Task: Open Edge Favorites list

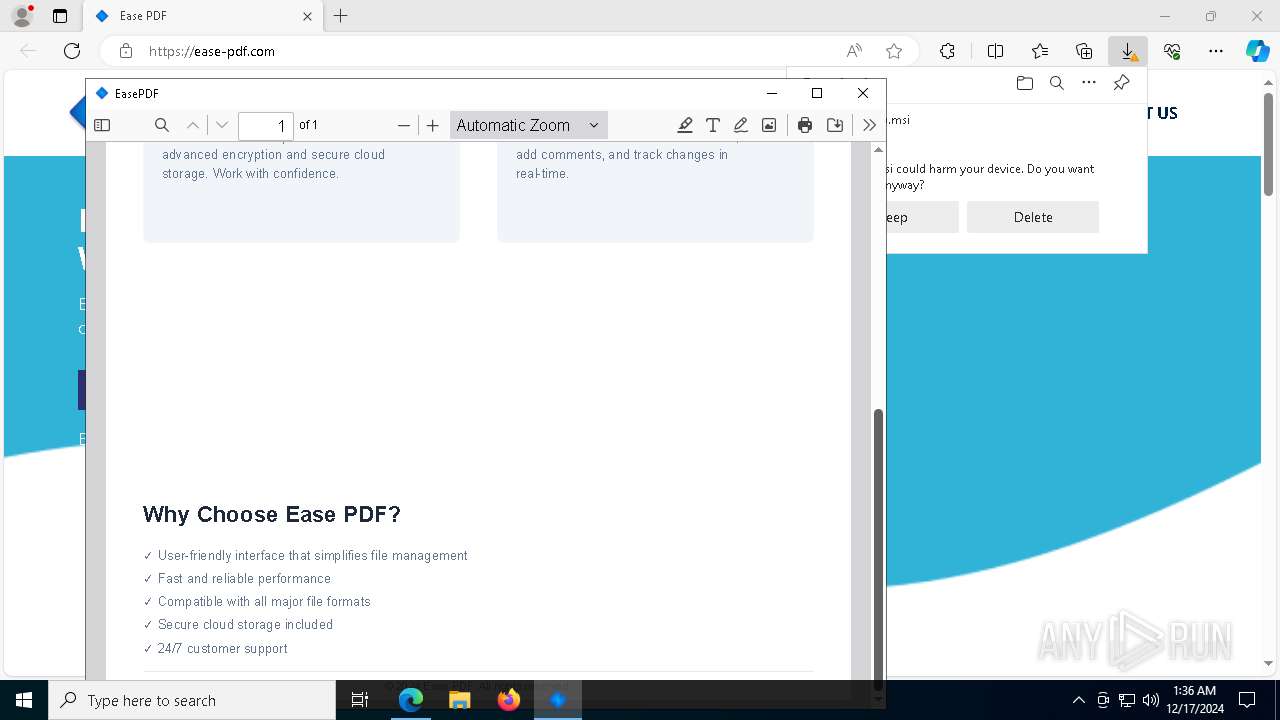Action: click(x=1040, y=51)
